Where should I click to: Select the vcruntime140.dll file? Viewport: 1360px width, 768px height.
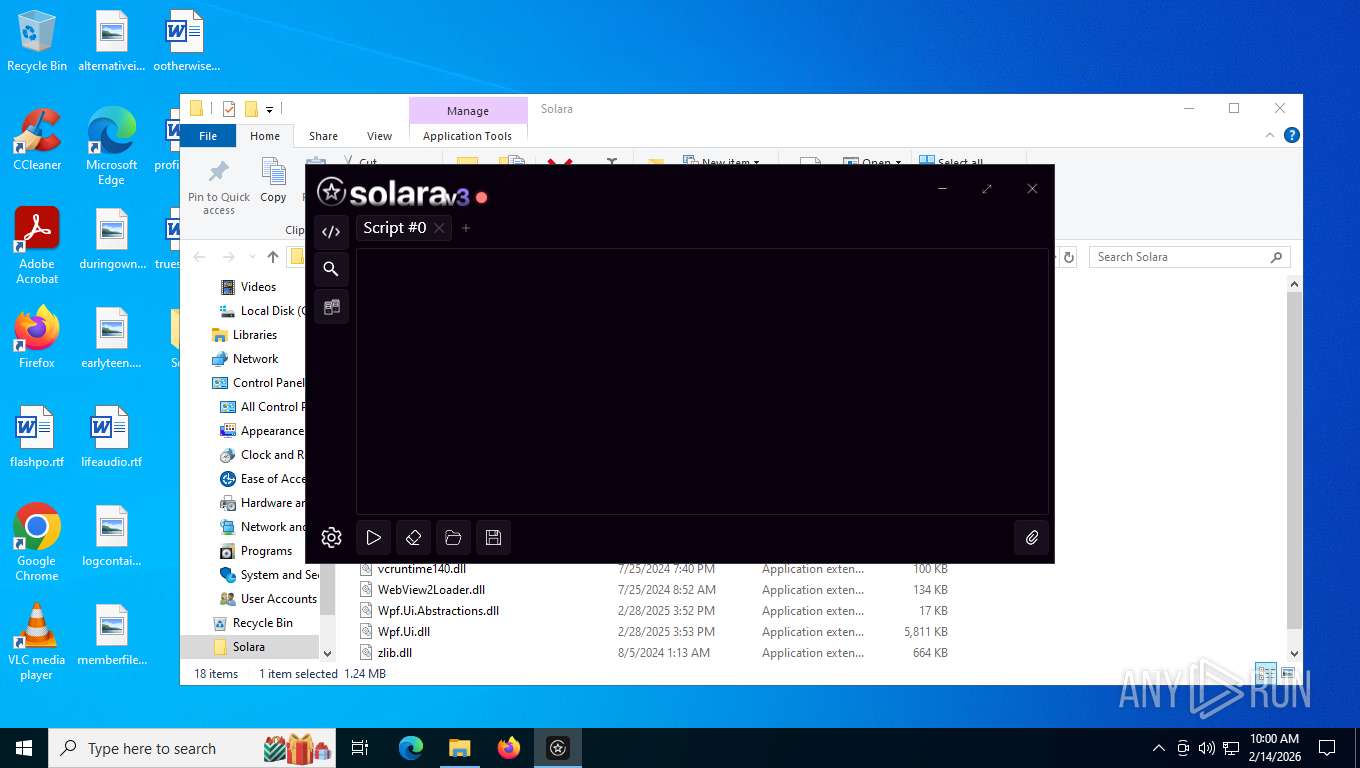[422, 569]
